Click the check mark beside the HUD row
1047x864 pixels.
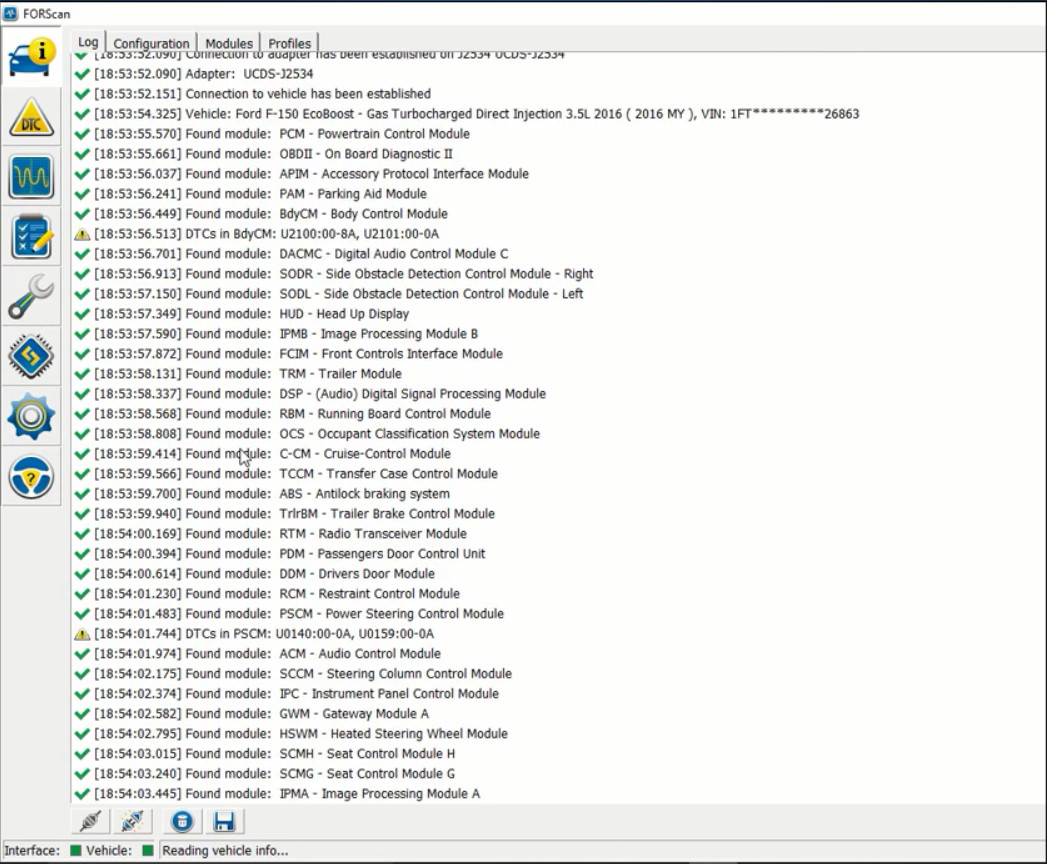(82, 314)
